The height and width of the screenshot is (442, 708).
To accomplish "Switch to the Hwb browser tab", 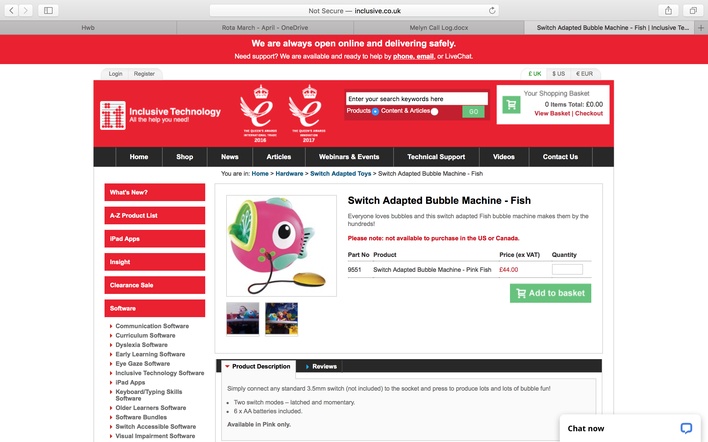I will point(88,28).
